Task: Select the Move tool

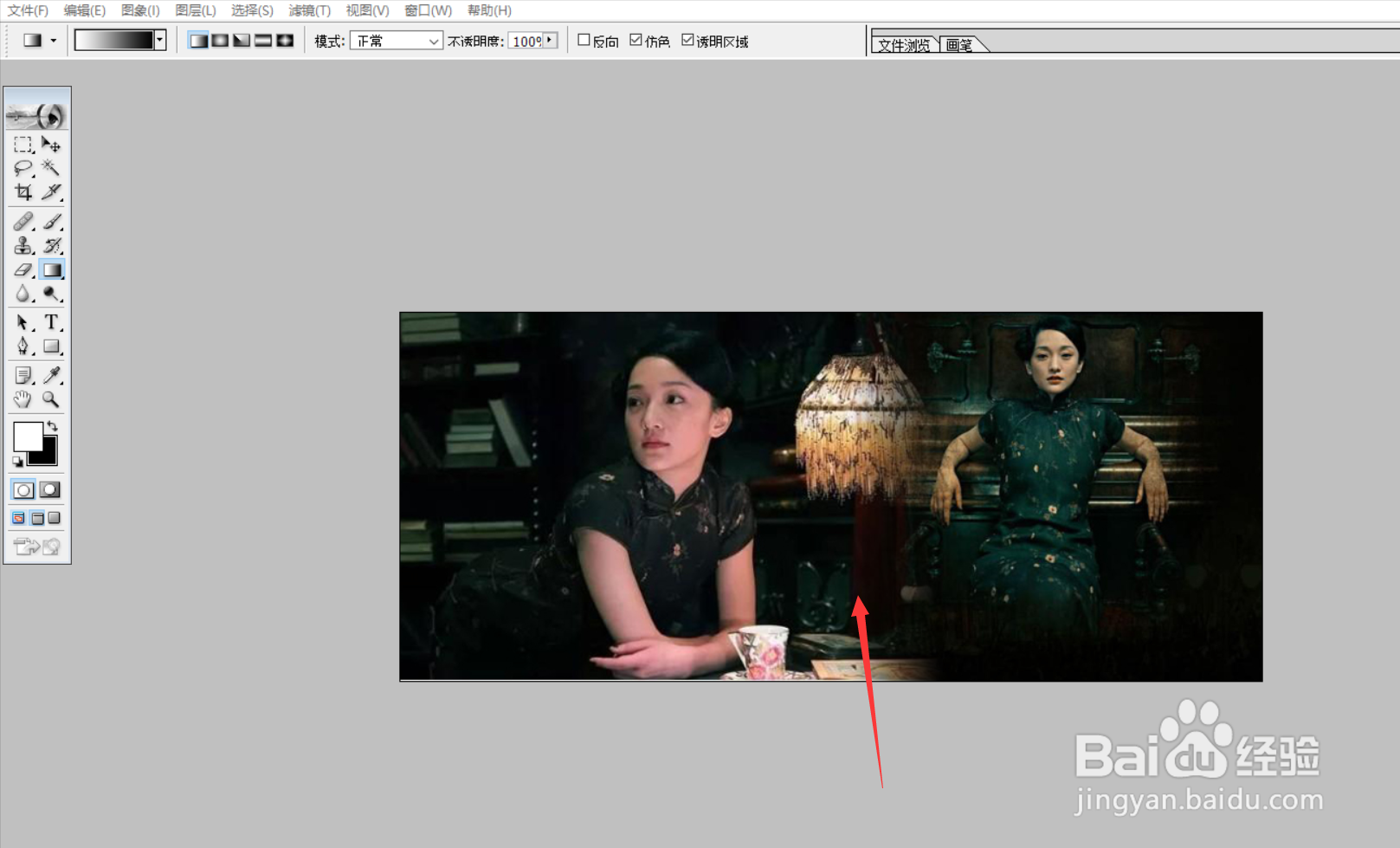Action: click(51, 145)
